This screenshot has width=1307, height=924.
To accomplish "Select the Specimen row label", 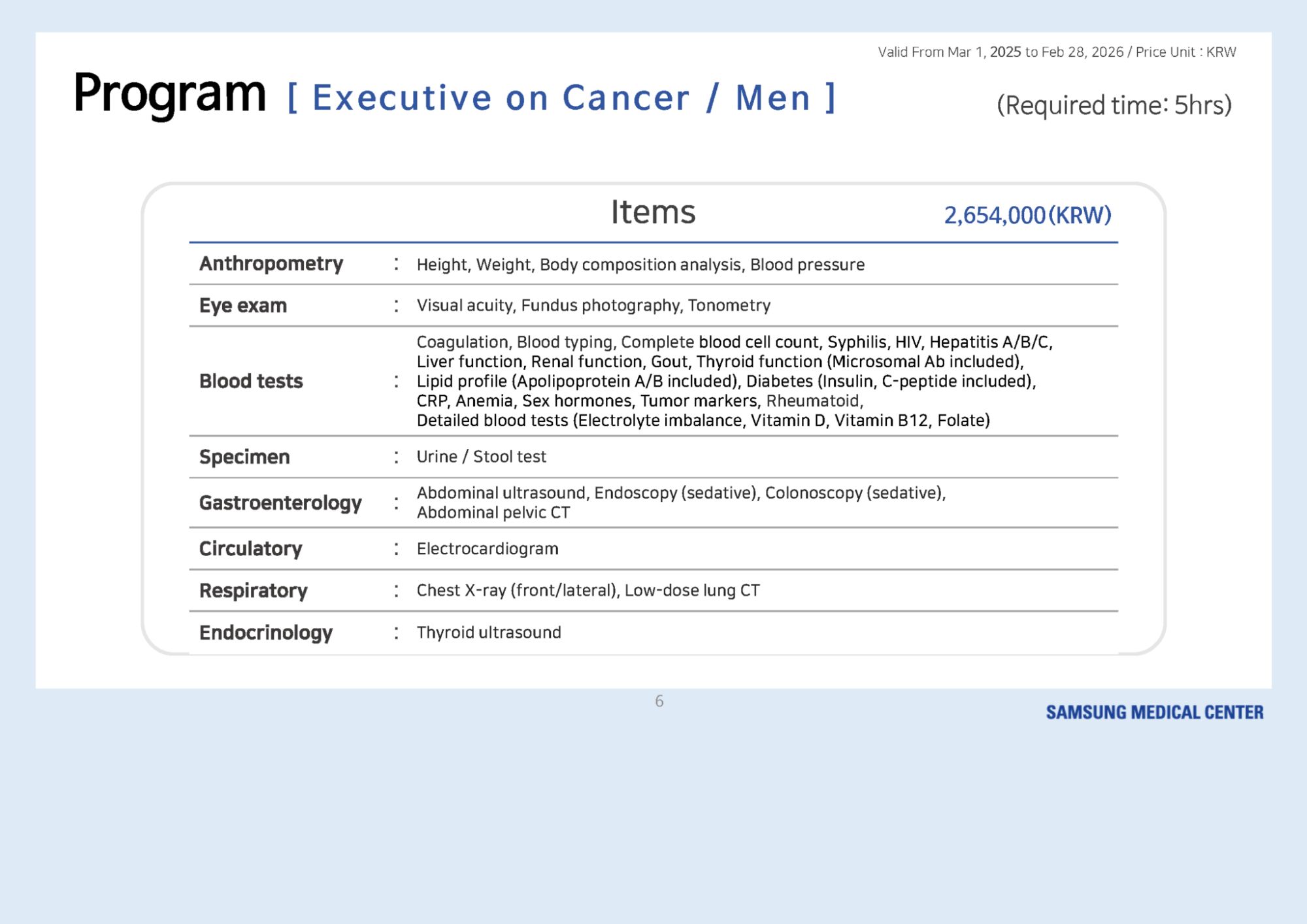I will click(244, 457).
